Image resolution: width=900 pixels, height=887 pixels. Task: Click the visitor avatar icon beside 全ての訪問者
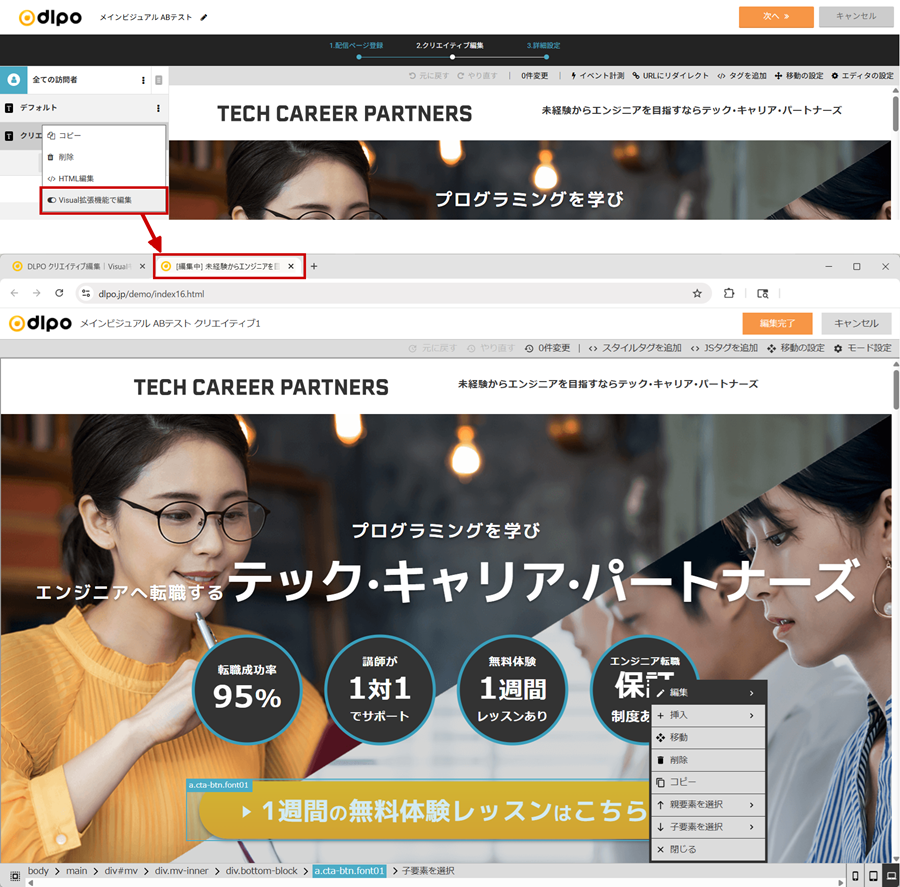click(14, 80)
